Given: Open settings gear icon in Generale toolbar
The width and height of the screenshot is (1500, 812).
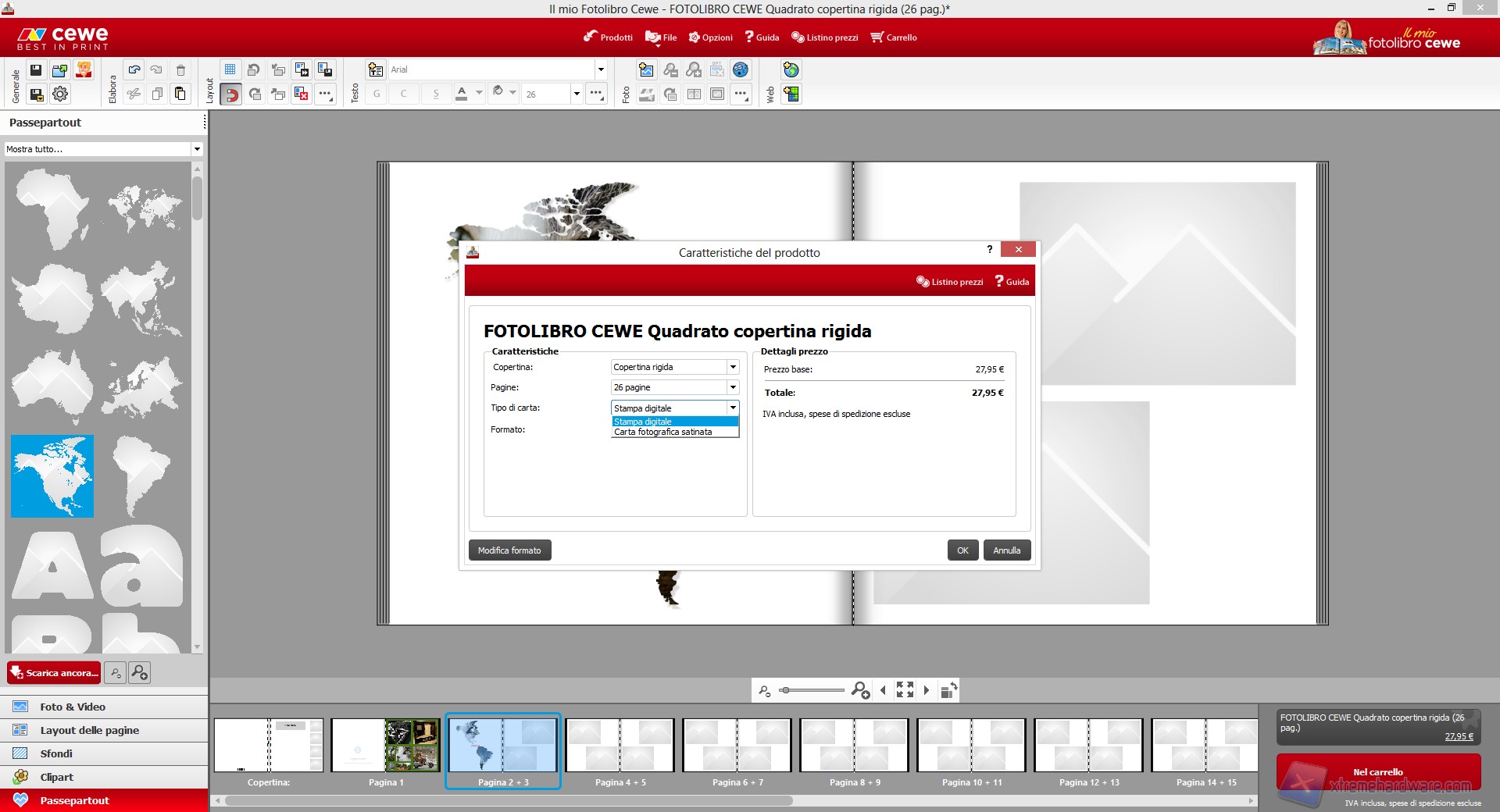Looking at the screenshot, I should 60,94.
